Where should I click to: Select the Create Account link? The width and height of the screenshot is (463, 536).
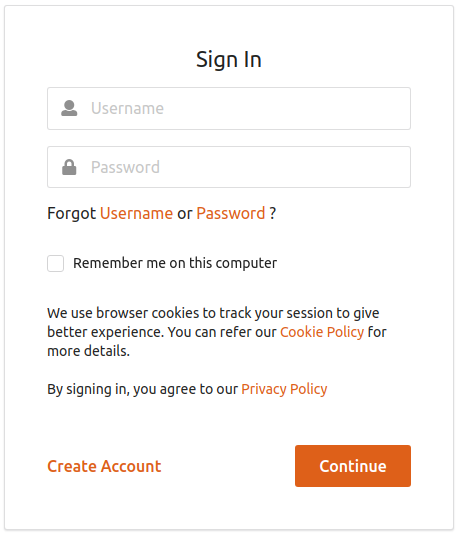(x=104, y=466)
